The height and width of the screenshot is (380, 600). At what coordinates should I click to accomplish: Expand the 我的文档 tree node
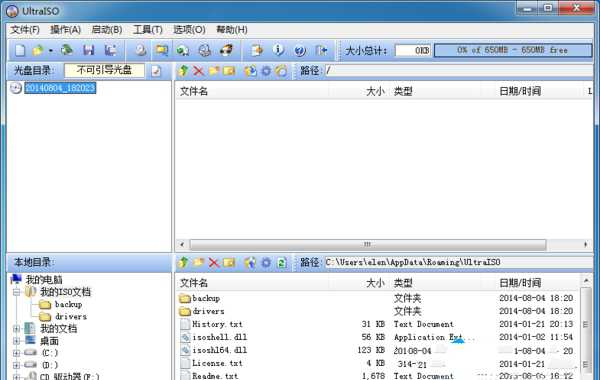(16, 329)
